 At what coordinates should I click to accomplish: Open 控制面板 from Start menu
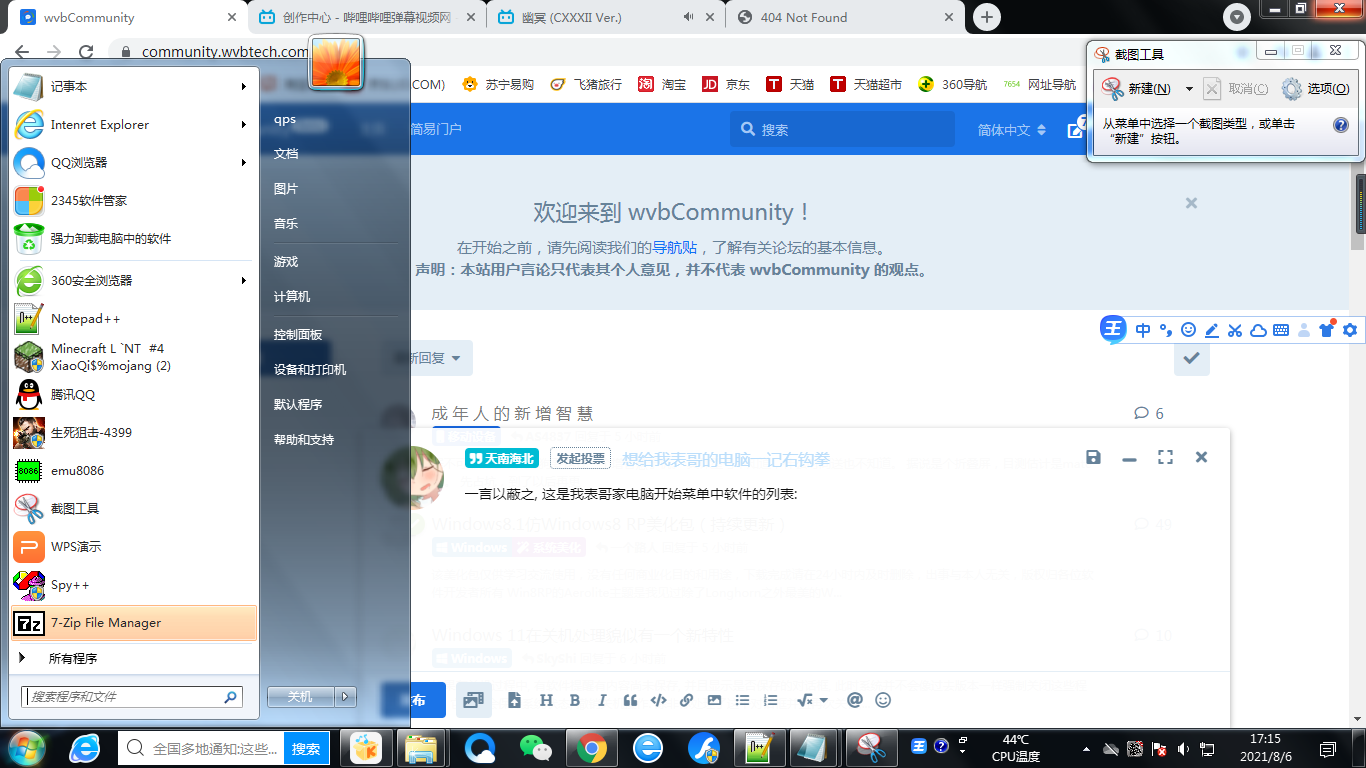tap(298, 335)
